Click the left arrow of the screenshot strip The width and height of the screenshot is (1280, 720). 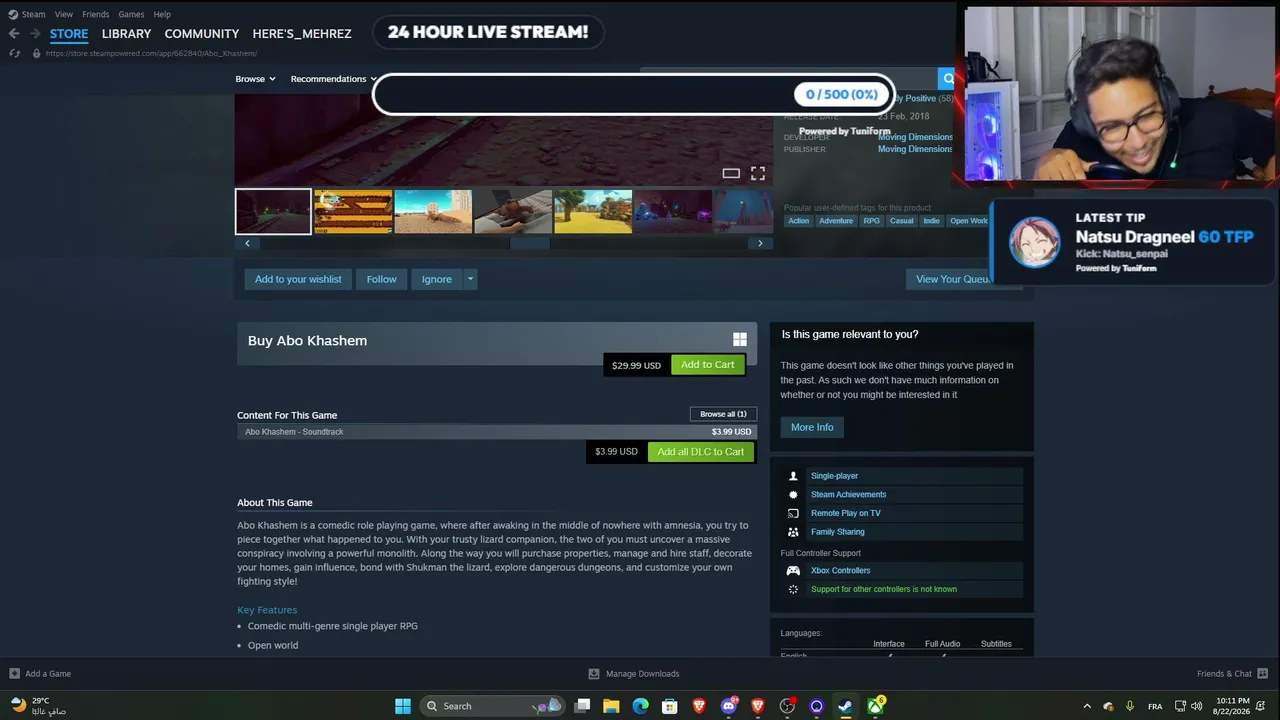[247, 243]
